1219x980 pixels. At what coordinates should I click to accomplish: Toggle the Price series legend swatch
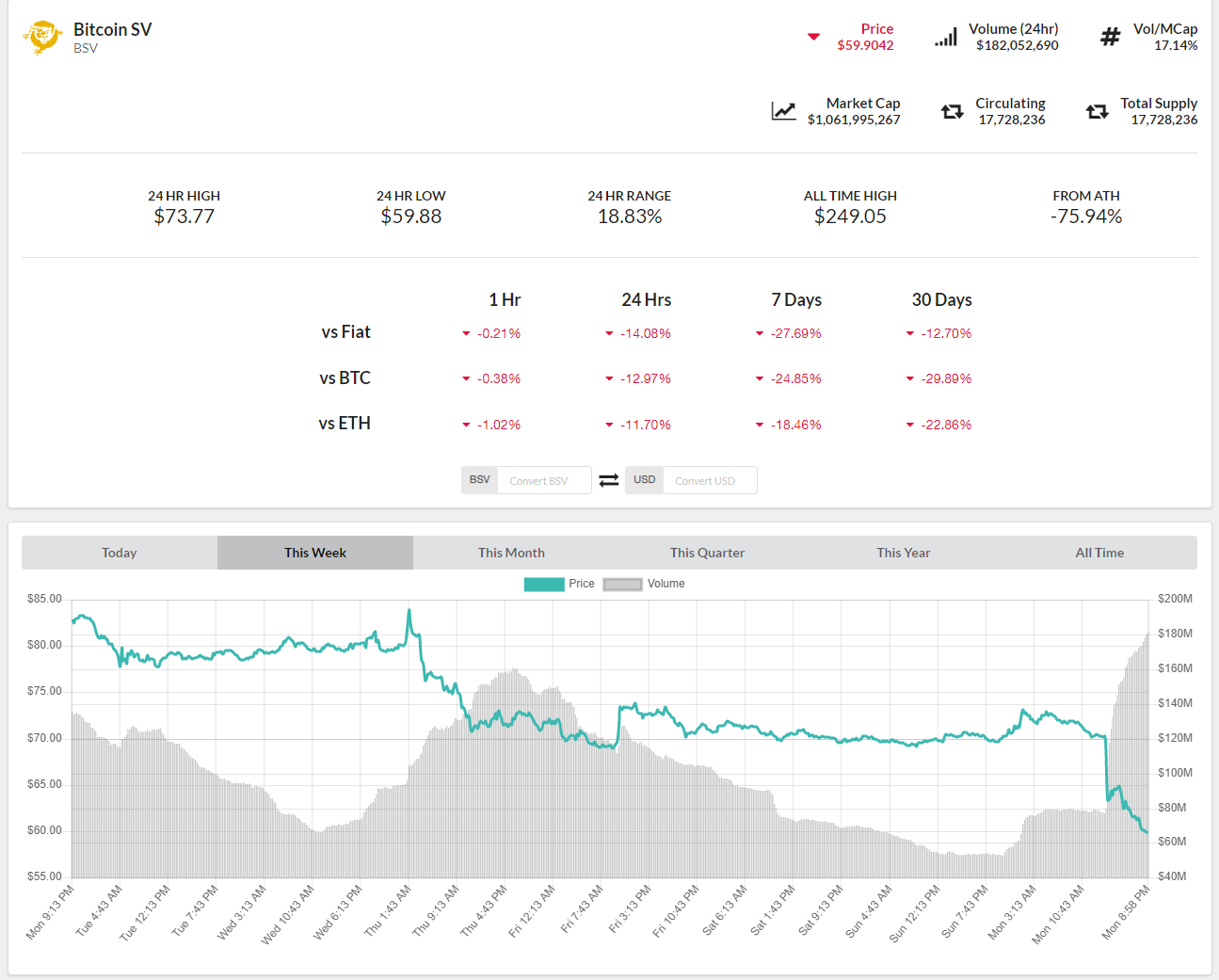[544, 584]
